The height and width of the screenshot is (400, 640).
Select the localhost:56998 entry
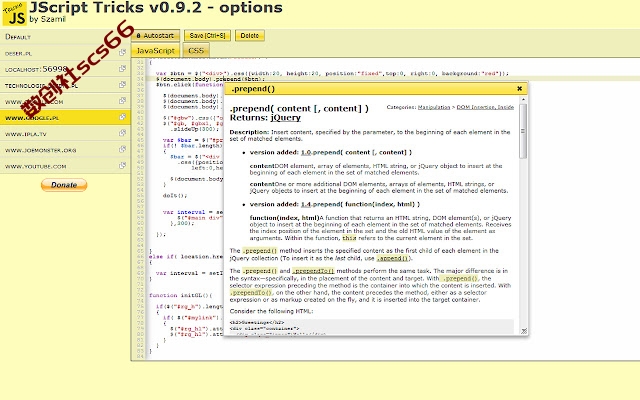click(x=65, y=69)
